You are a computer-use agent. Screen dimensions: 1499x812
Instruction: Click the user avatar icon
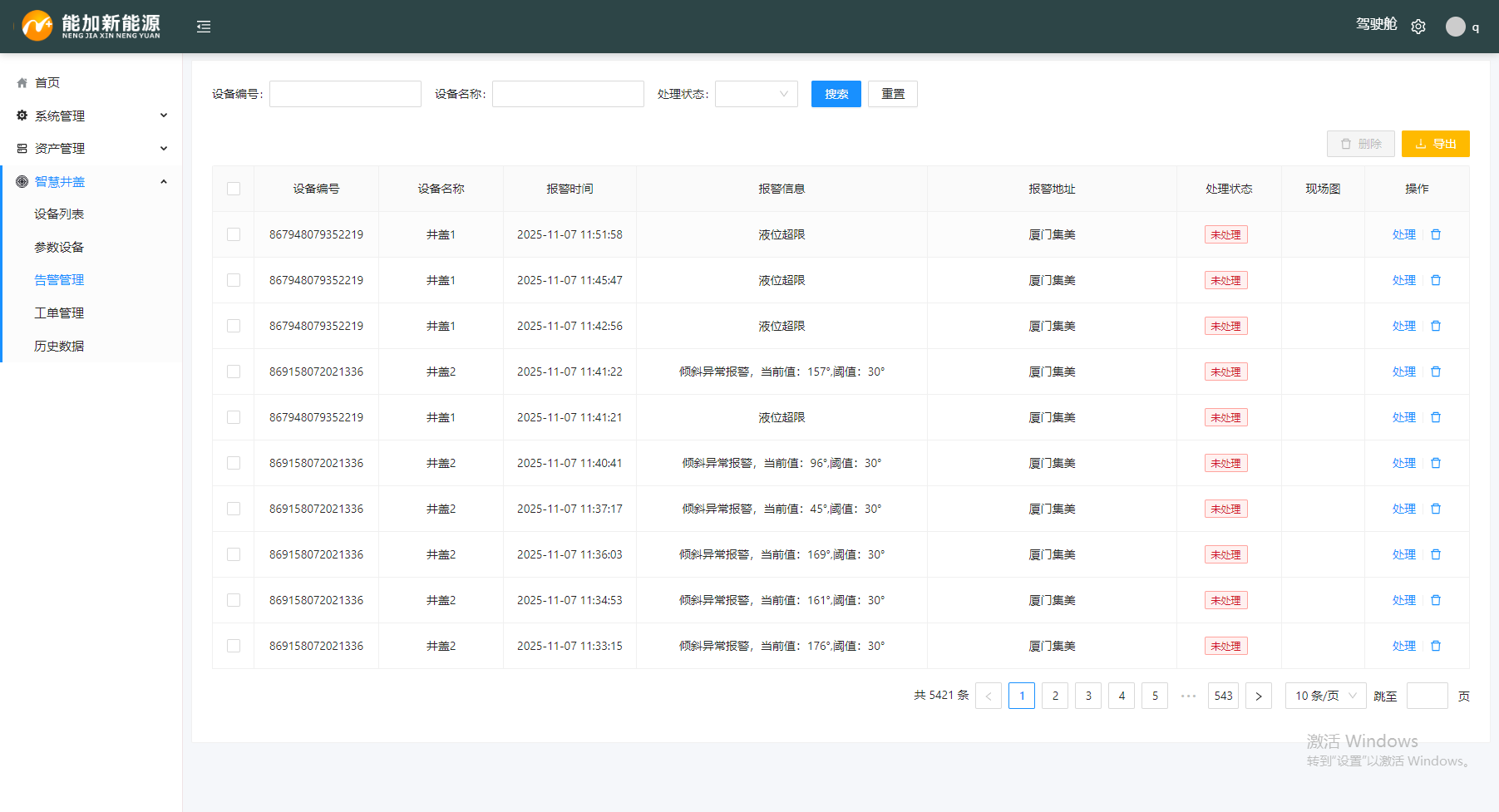pos(1455,27)
